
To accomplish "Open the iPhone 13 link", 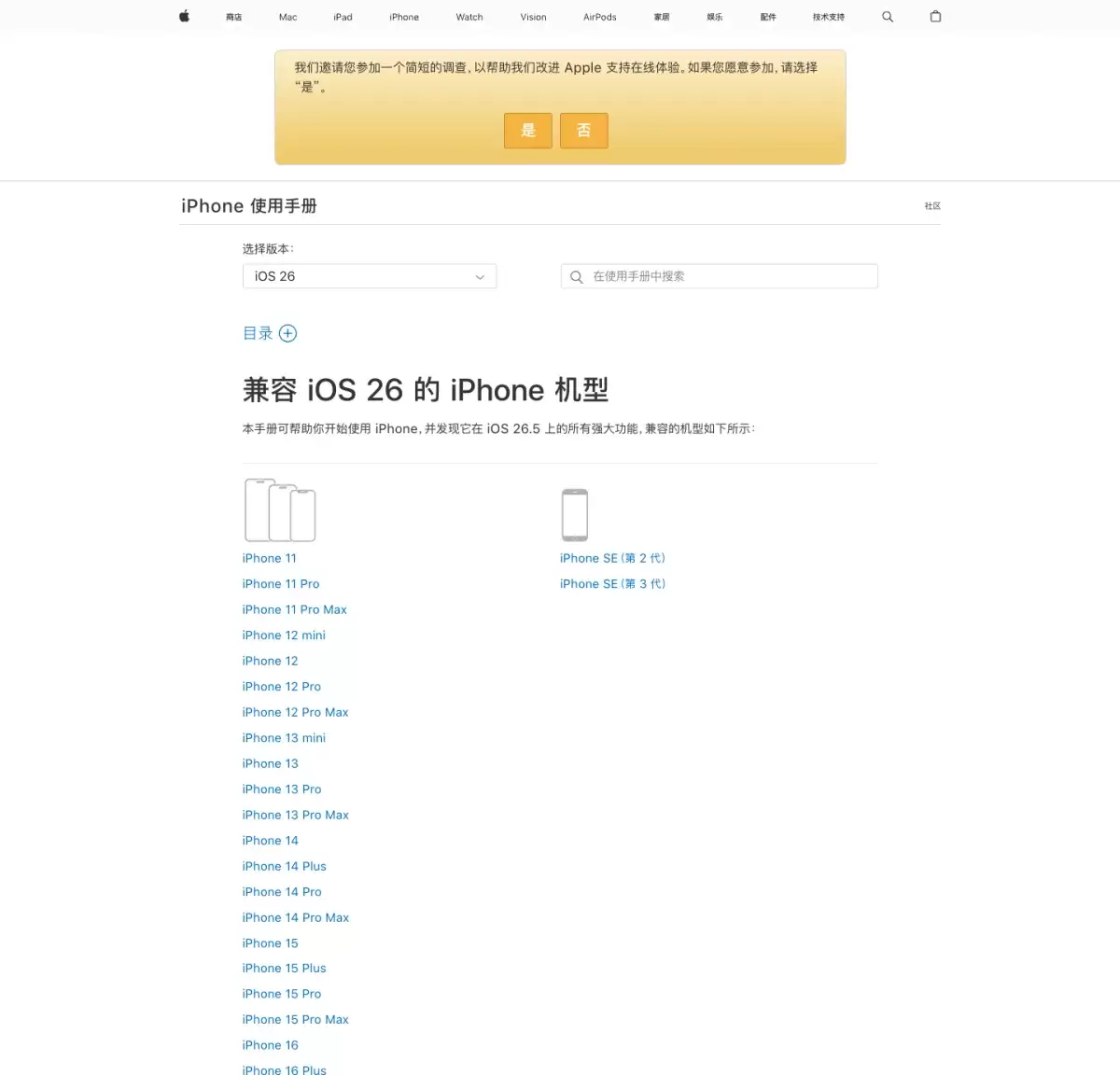I will pos(271,763).
